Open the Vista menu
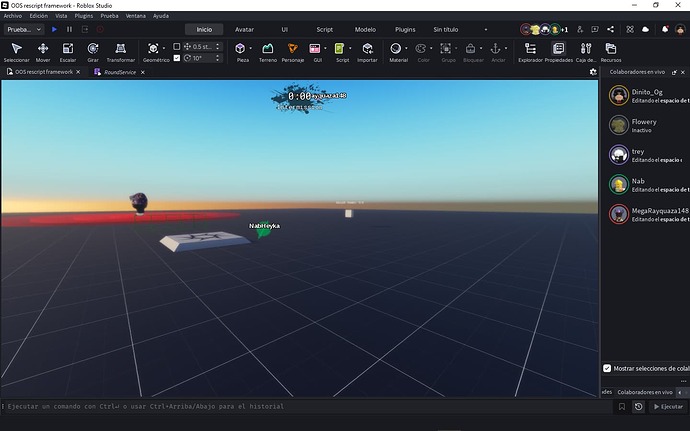 pos(61,16)
